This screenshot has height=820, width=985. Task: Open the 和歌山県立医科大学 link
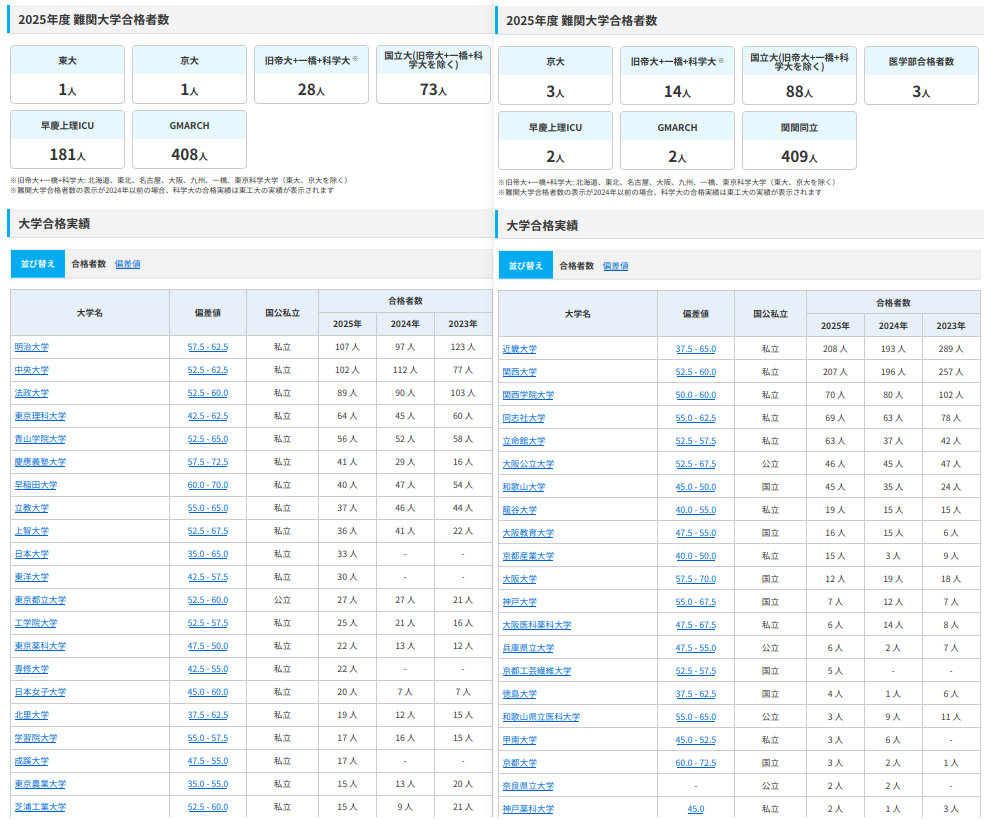click(x=541, y=716)
